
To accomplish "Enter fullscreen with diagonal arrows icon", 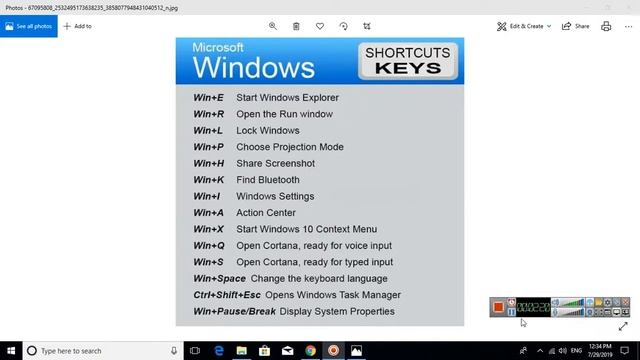I will click(623, 326).
